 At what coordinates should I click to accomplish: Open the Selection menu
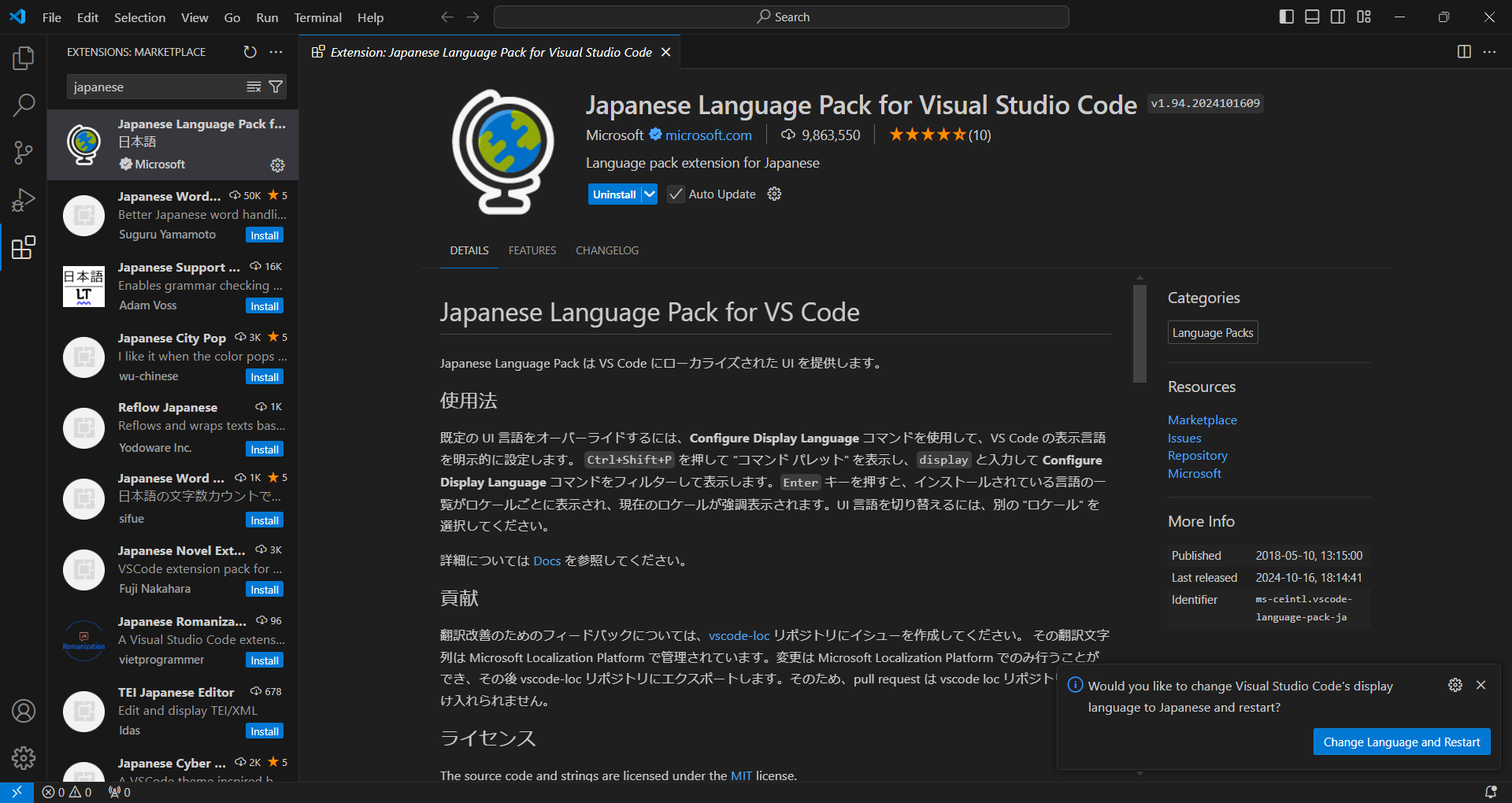(x=139, y=17)
